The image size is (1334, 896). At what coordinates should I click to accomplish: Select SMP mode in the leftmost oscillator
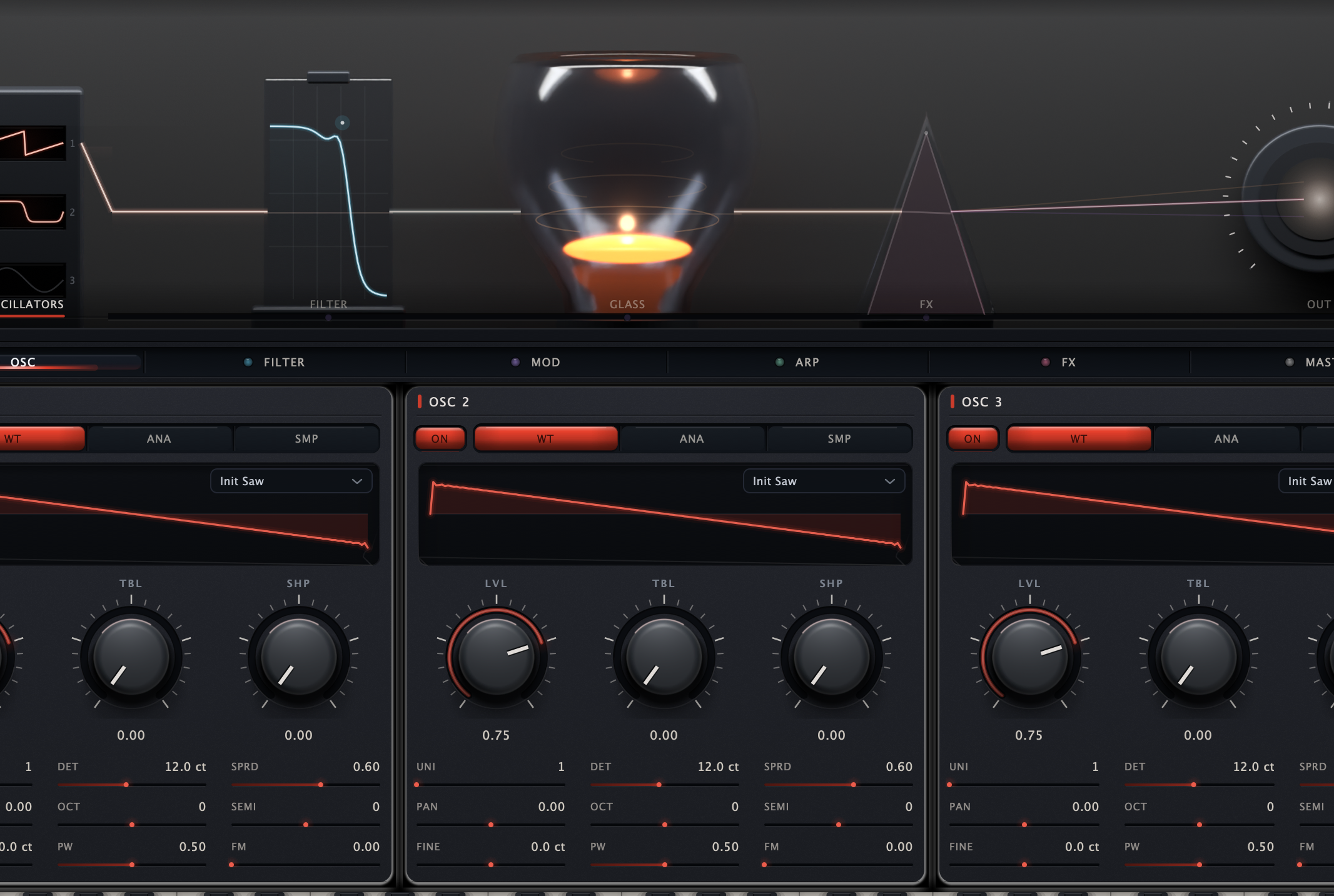click(306, 438)
